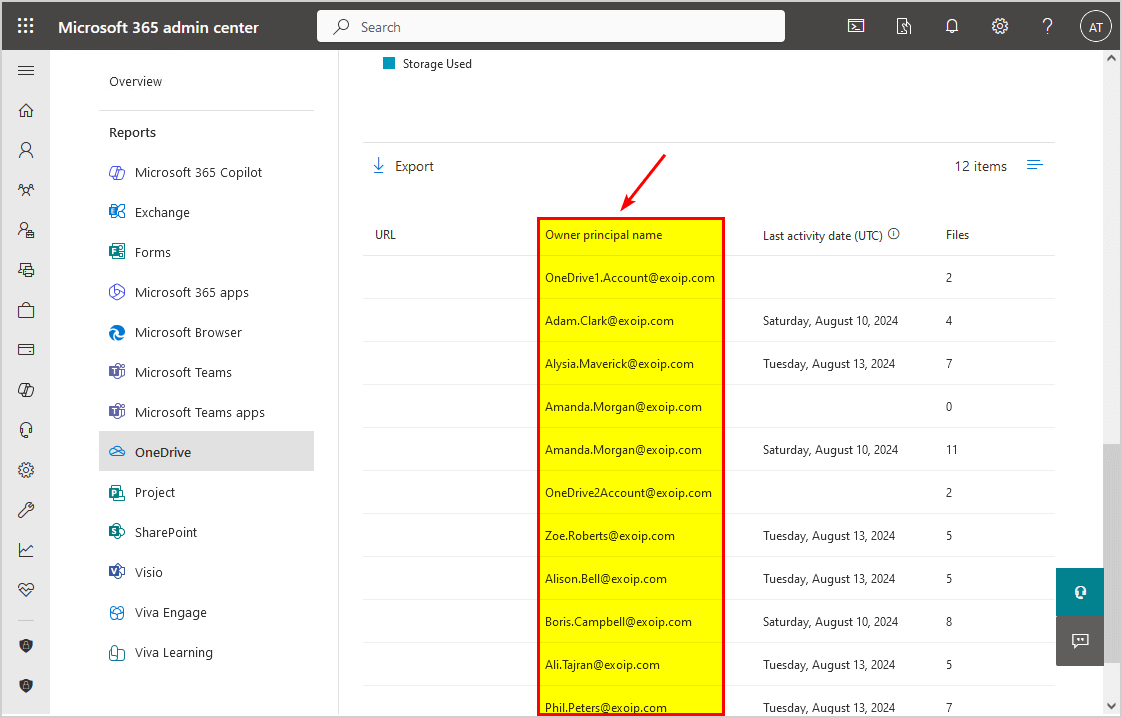
Task: Collapse the navigation hamburger menu
Action: point(26,71)
